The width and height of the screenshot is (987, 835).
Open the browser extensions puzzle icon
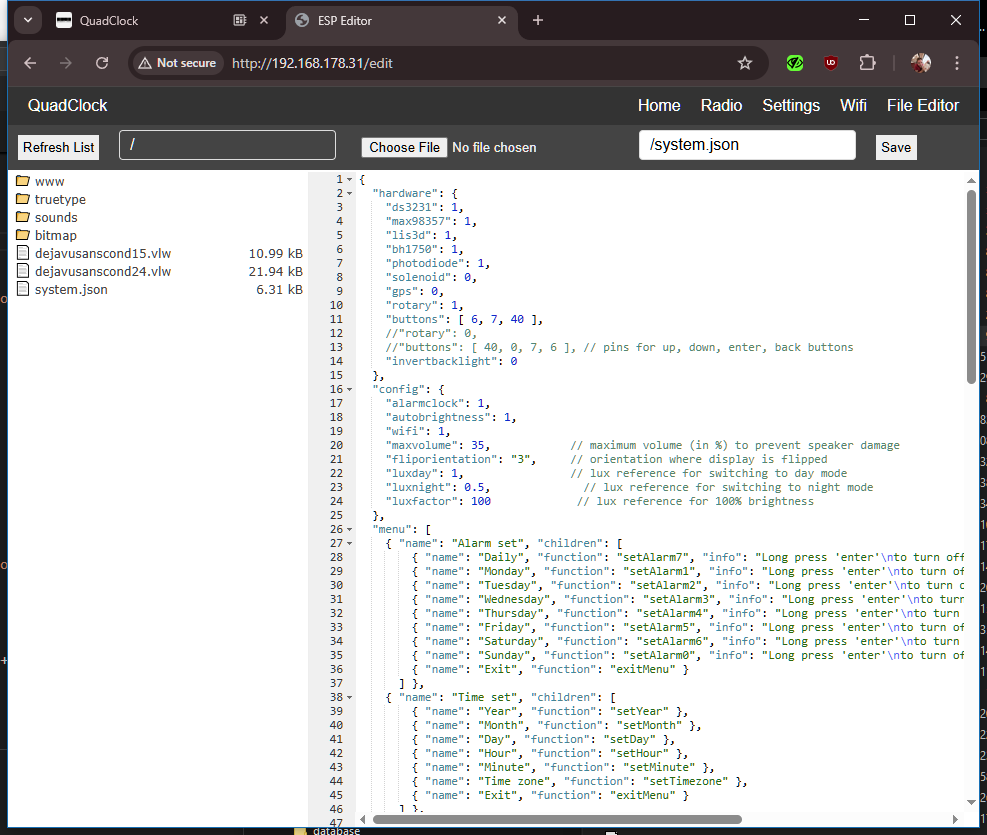(869, 62)
